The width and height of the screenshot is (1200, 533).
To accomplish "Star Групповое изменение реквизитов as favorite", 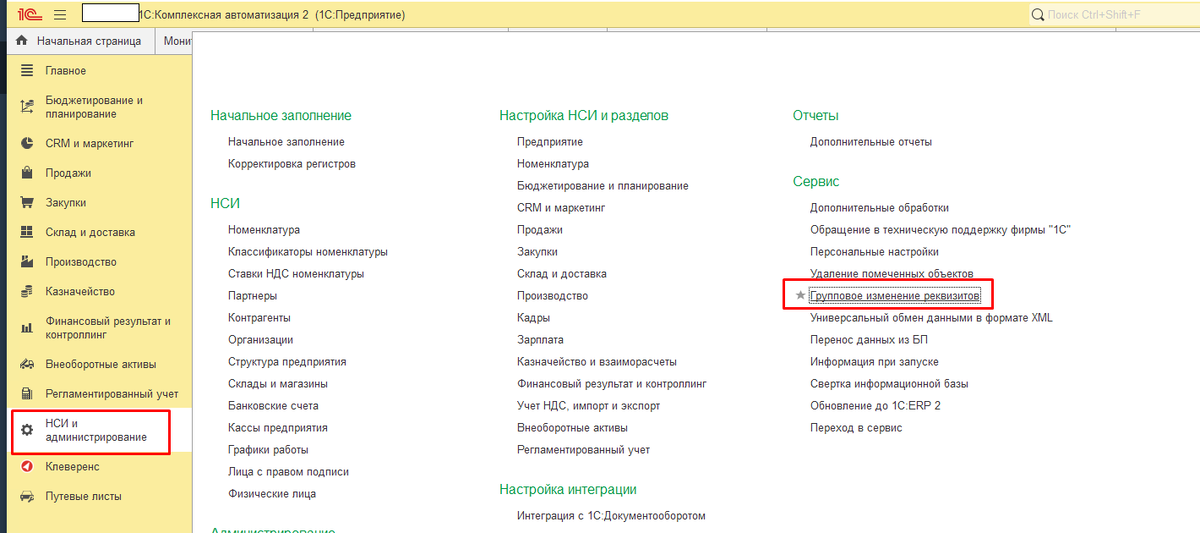I will [799, 296].
